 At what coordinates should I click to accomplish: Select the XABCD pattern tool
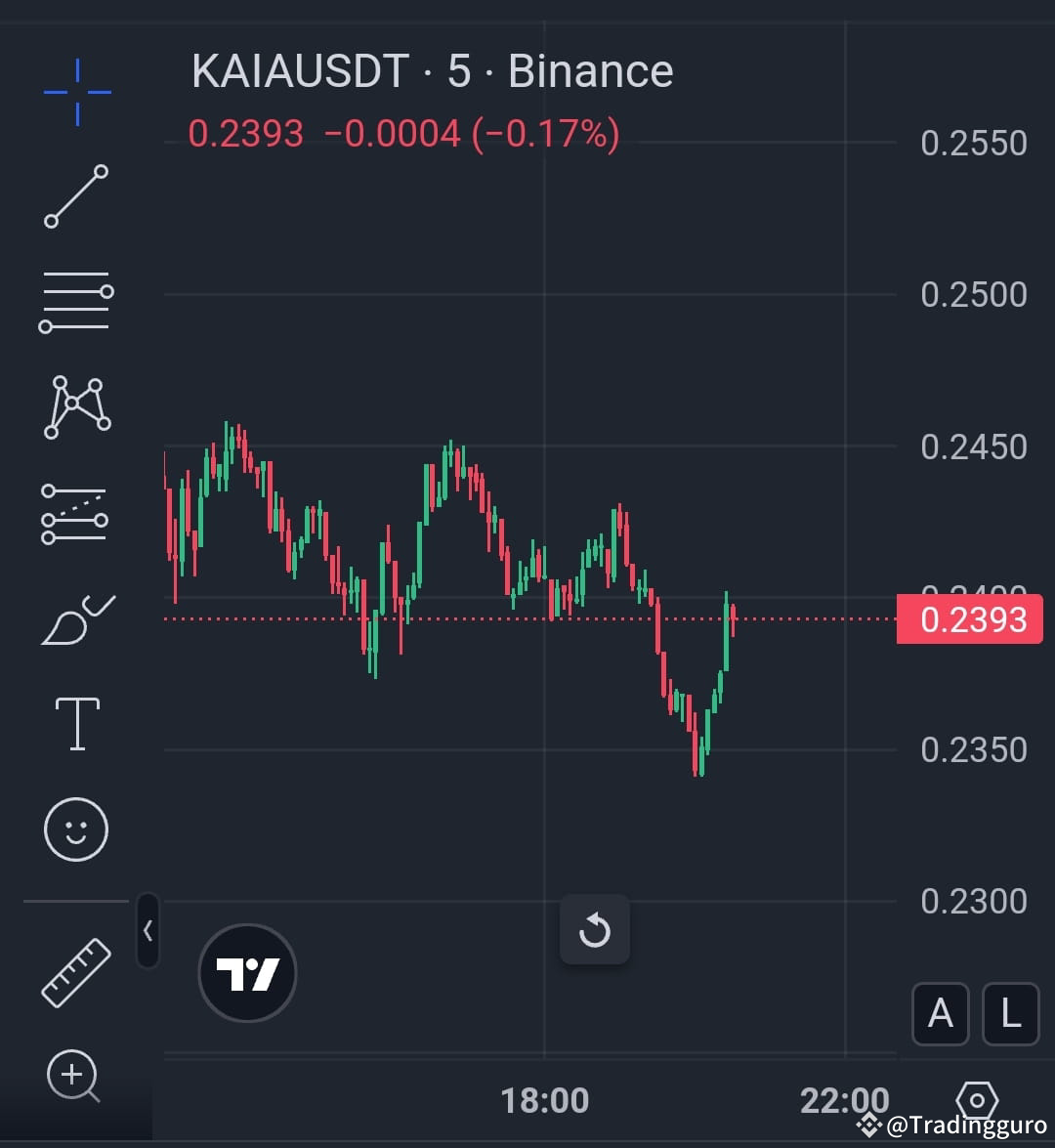click(x=76, y=405)
